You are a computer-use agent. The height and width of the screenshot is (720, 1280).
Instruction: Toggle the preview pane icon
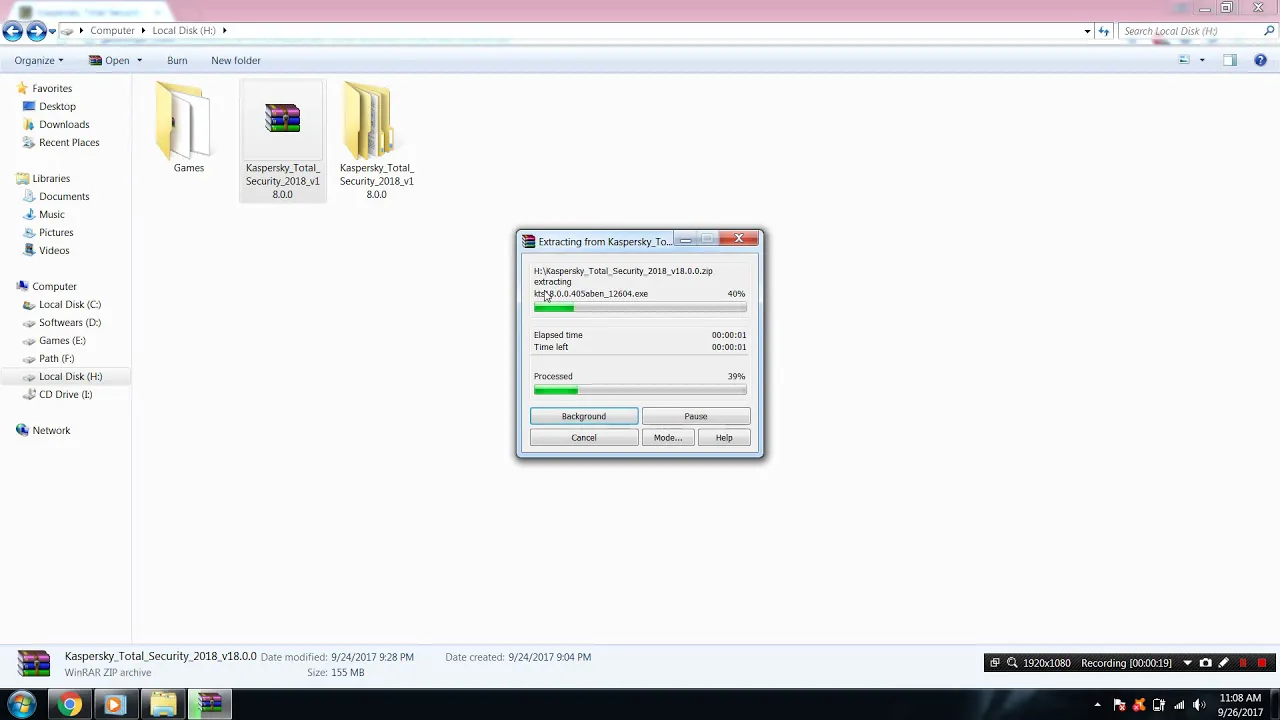coord(1230,61)
